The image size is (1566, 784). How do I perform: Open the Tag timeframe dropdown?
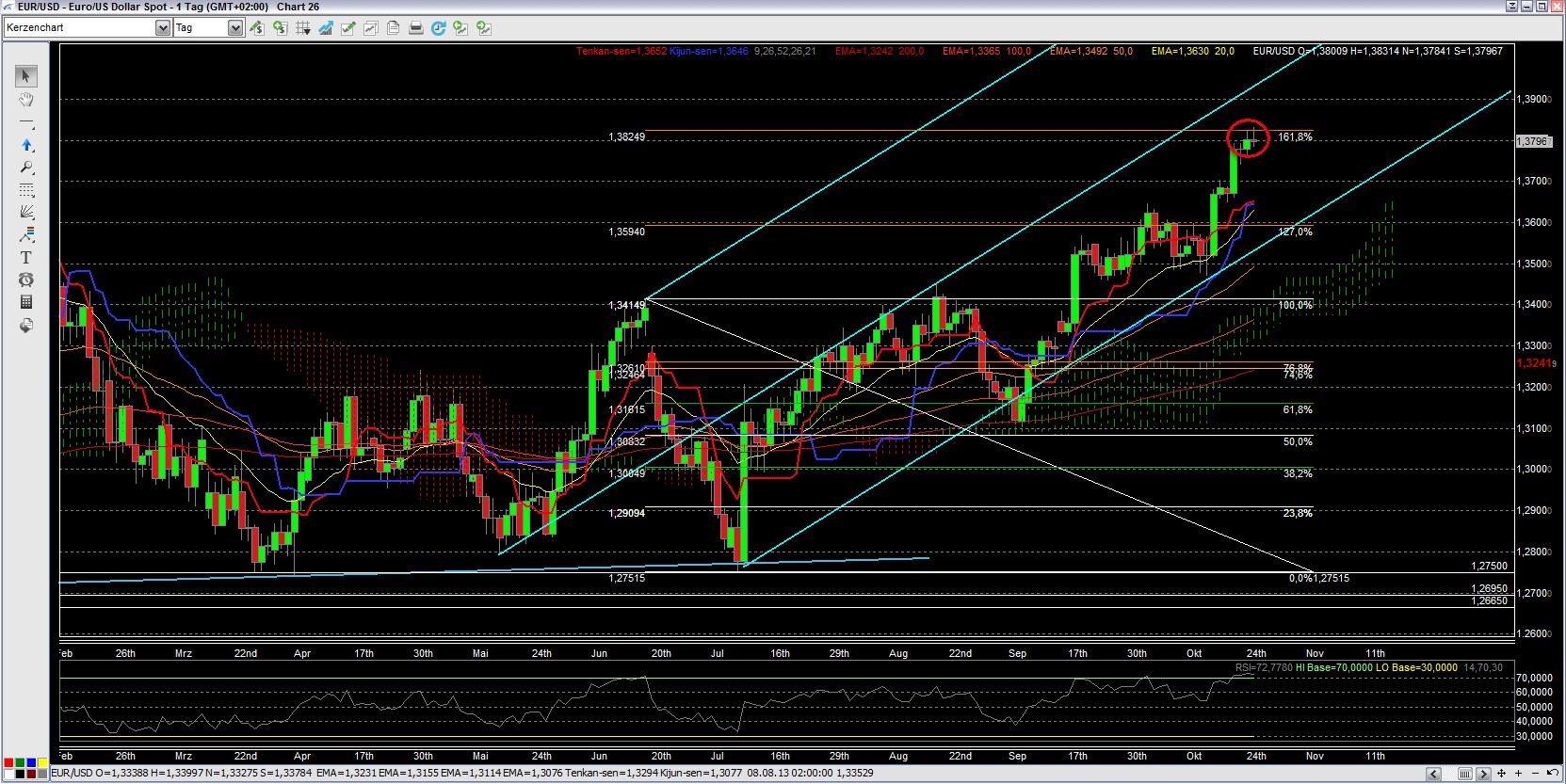click(x=235, y=28)
